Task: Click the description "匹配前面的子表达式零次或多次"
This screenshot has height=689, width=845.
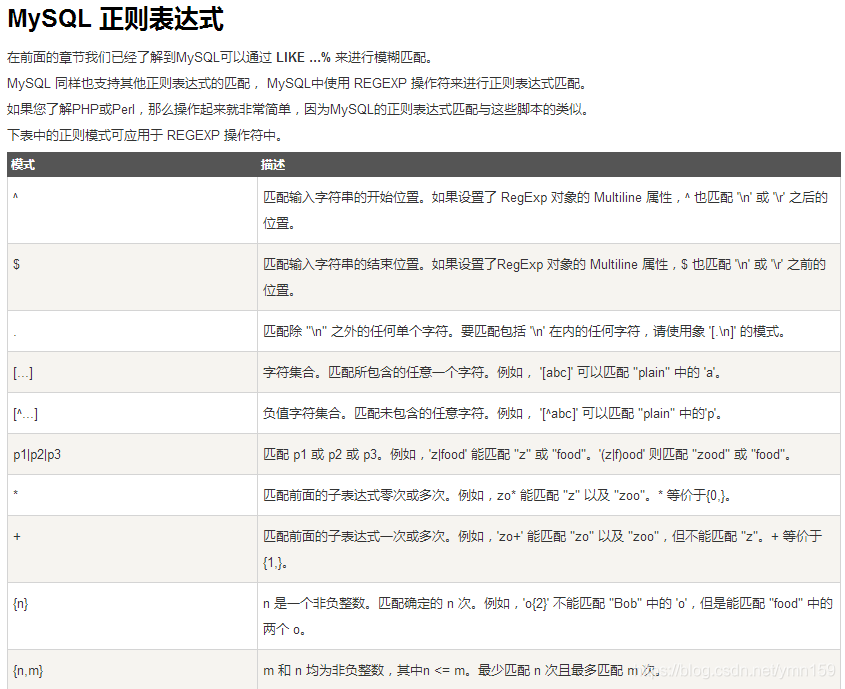Action: [497, 495]
